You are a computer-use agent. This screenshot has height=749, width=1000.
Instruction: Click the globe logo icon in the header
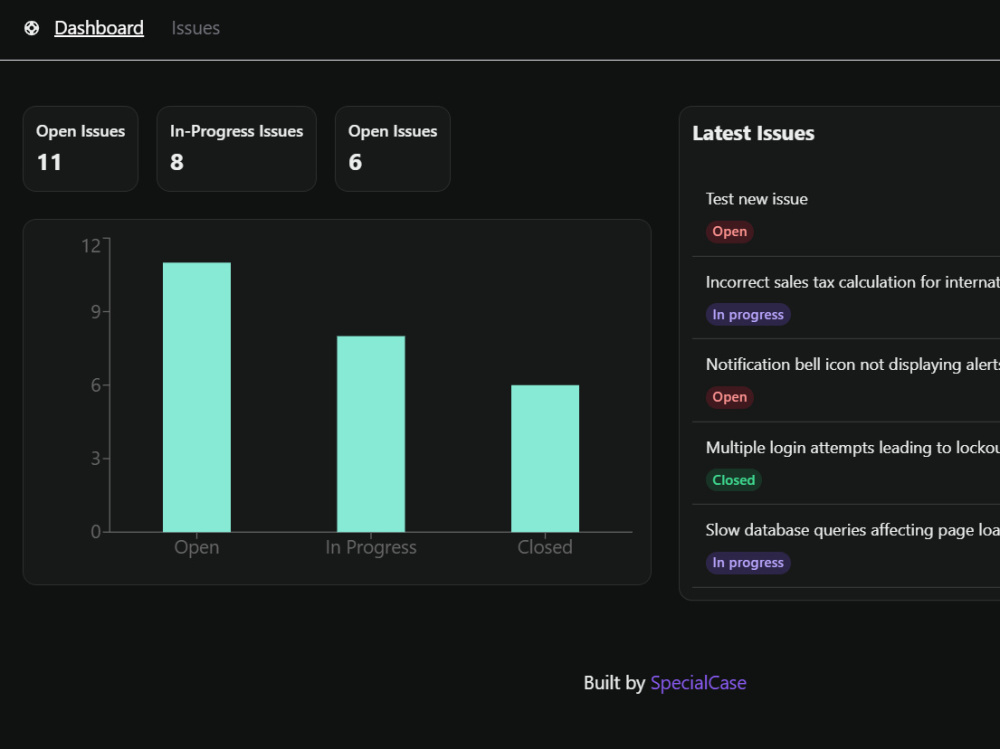tap(32, 28)
